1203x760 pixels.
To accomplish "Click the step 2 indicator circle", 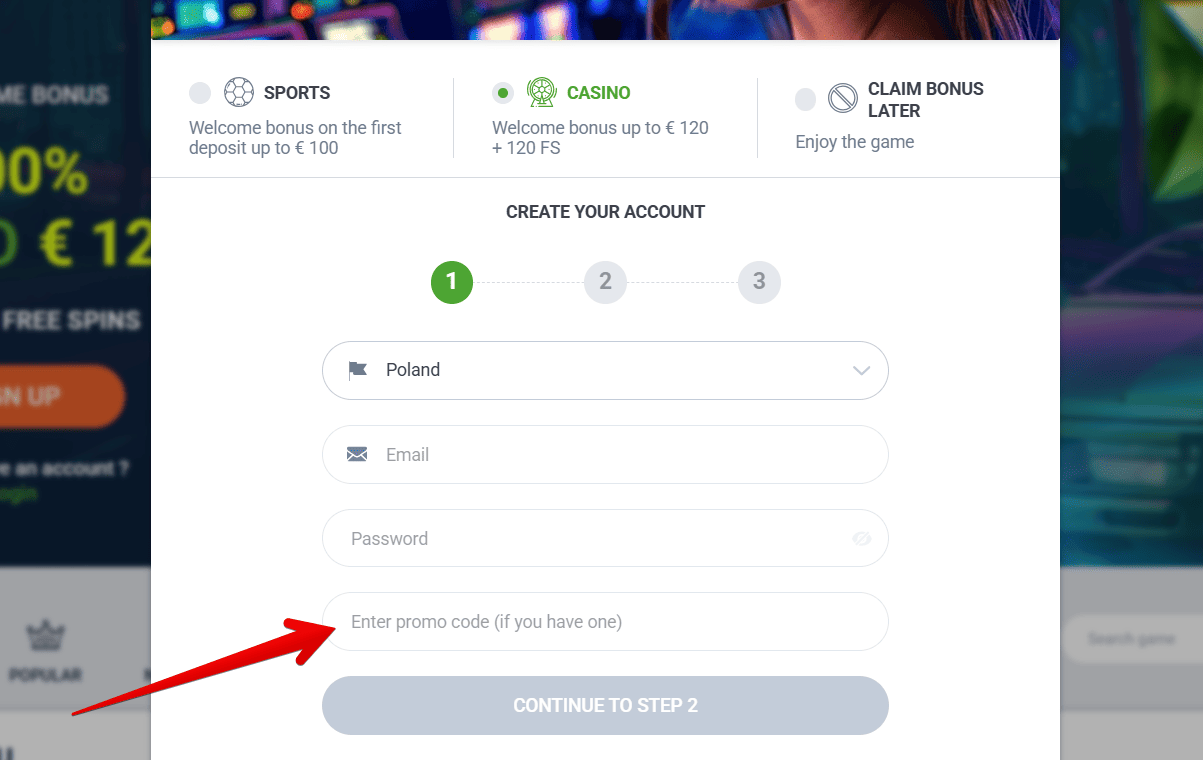I will tap(605, 282).
